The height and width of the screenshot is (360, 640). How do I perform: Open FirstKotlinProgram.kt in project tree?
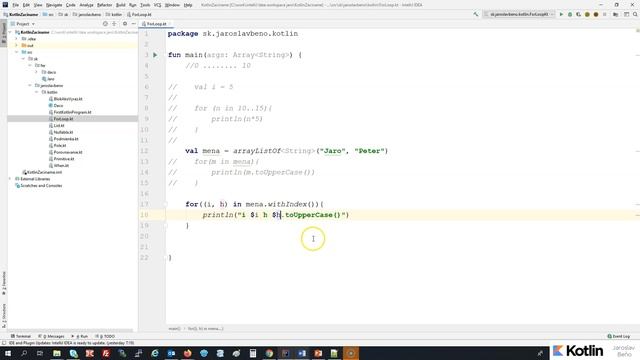(73, 112)
